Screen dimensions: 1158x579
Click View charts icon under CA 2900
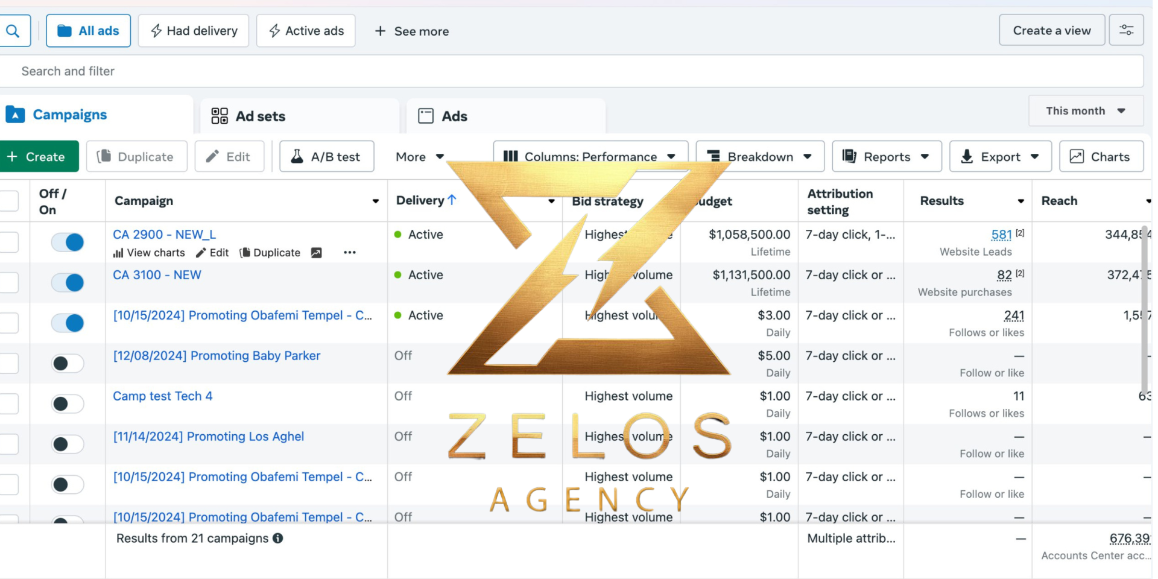click(x=118, y=253)
